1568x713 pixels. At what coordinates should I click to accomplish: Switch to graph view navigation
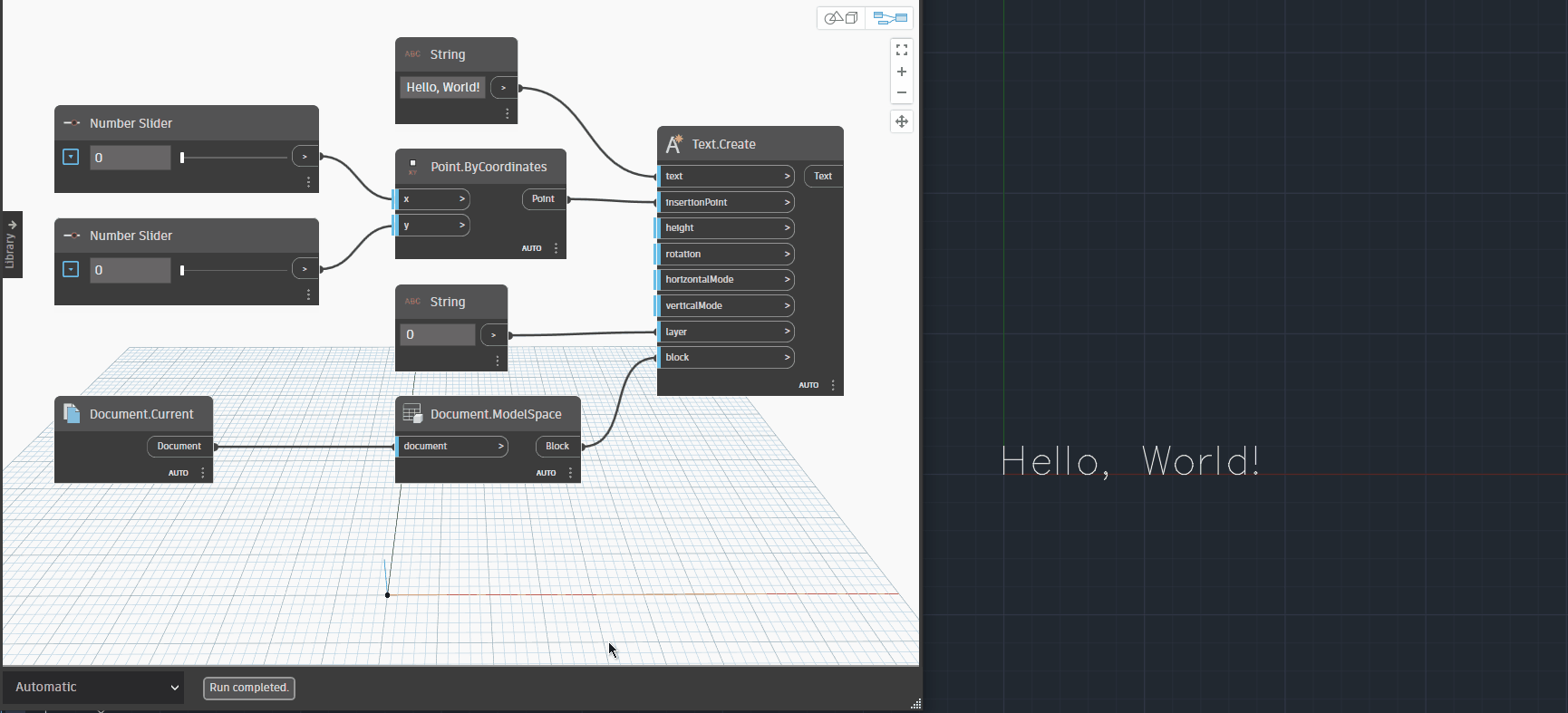[x=889, y=18]
